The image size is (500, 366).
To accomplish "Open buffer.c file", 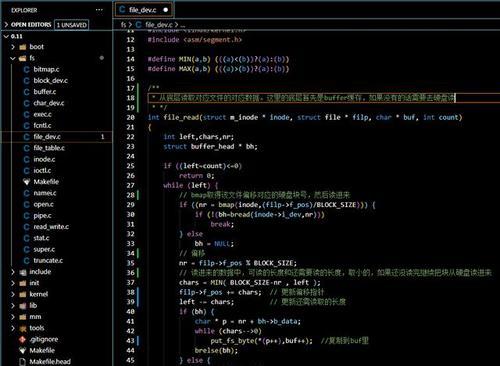I will 45,92.
